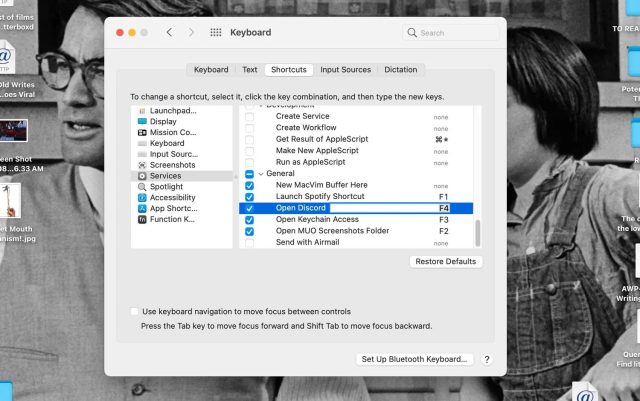Select the Function Keys fn icon
This screenshot has width=640, height=401.
[x=142, y=219]
